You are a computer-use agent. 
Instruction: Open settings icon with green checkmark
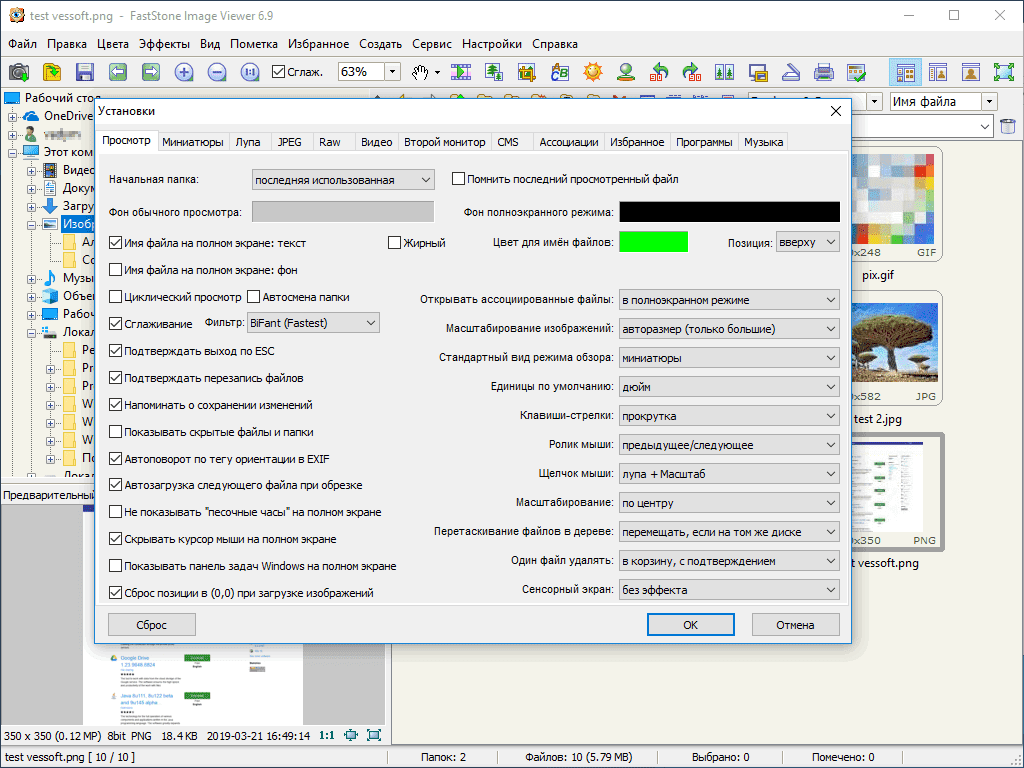tap(857, 72)
